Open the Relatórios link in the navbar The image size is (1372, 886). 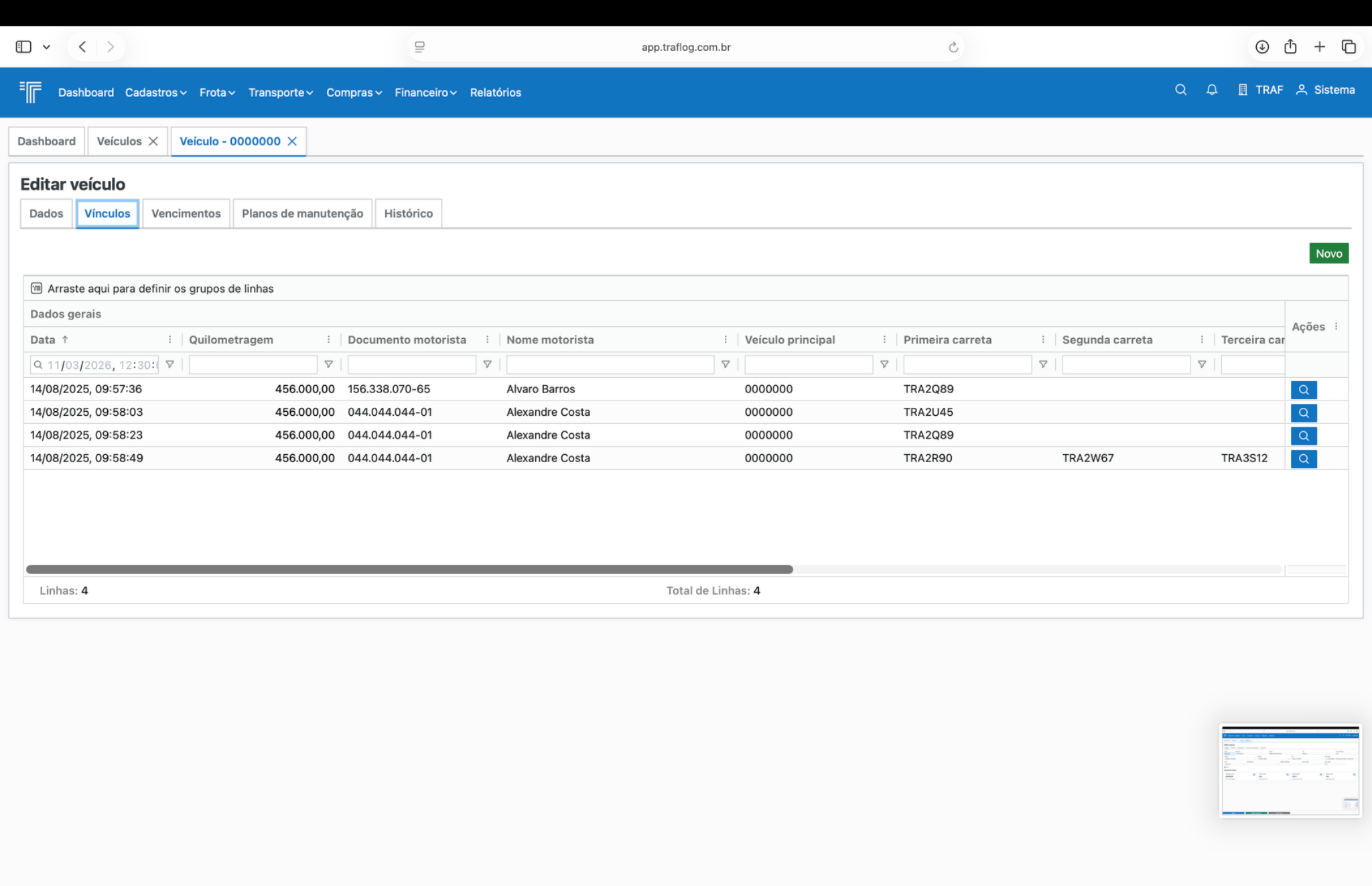(495, 92)
